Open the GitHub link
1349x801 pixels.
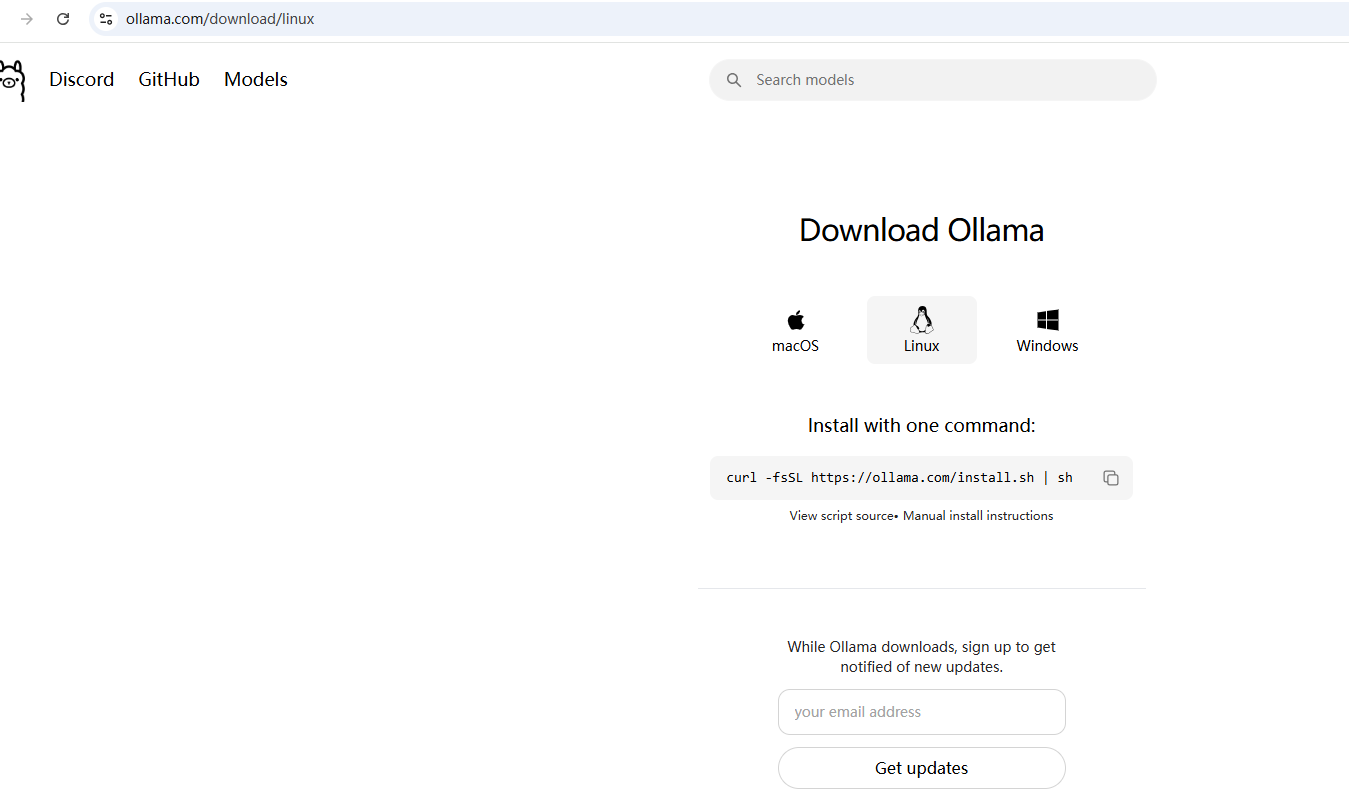pyautogui.click(x=169, y=80)
